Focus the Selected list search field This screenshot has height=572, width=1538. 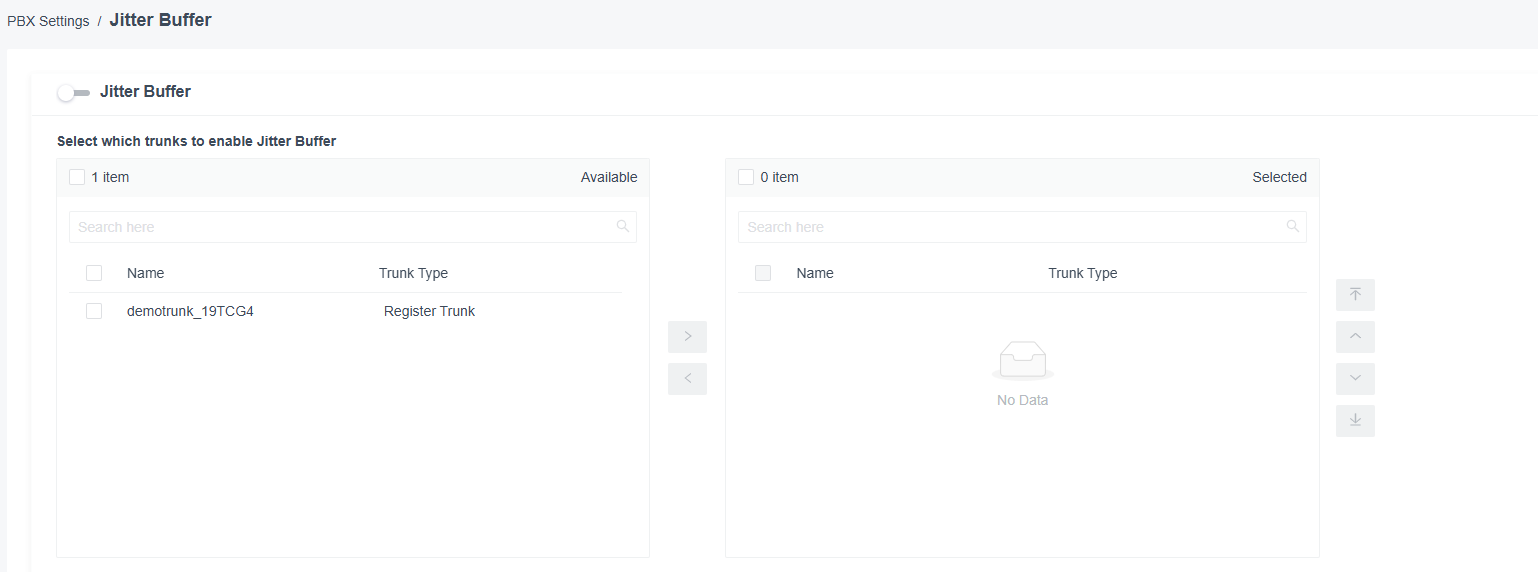click(x=1022, y=227)
